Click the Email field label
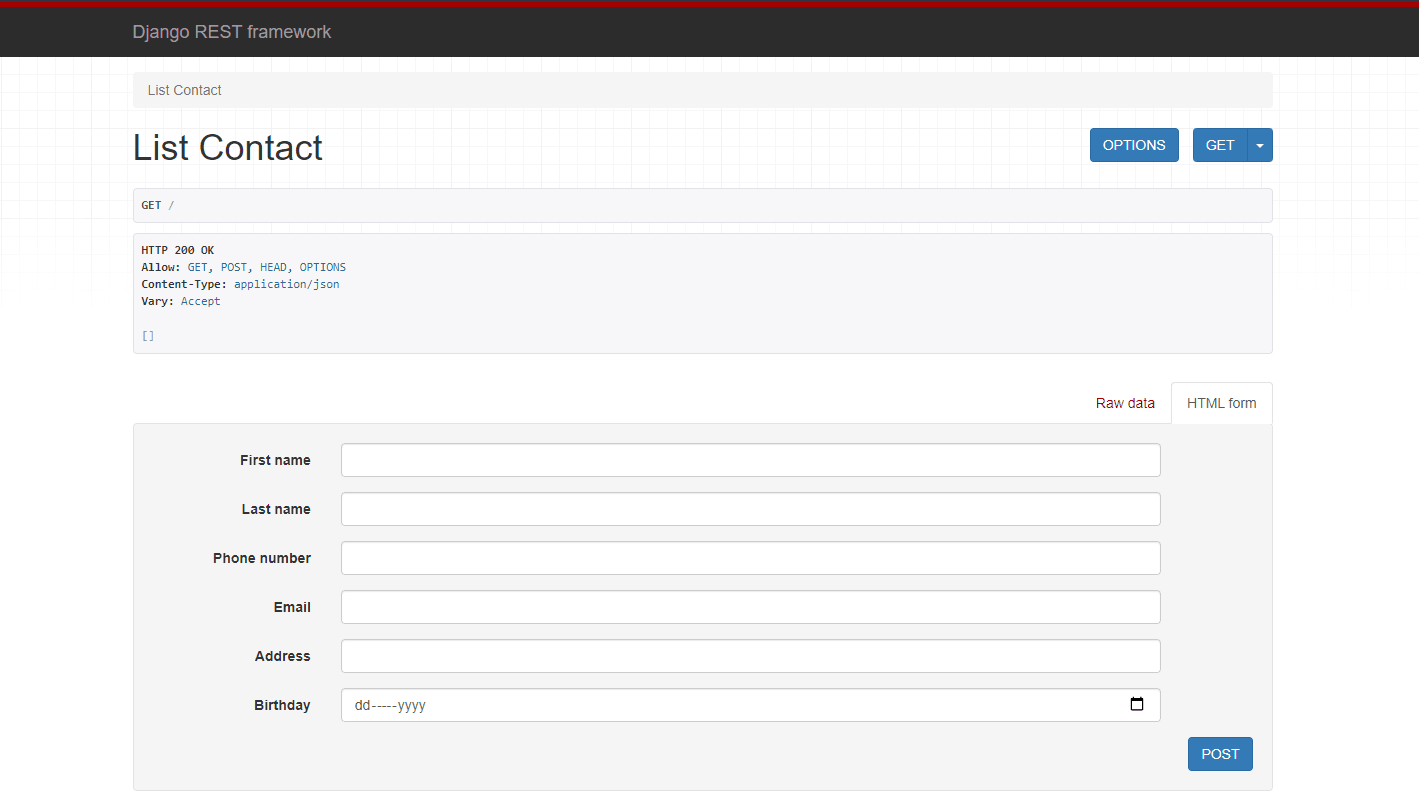The width and height of the screenshot is (1419, 792). click(292, 607)
